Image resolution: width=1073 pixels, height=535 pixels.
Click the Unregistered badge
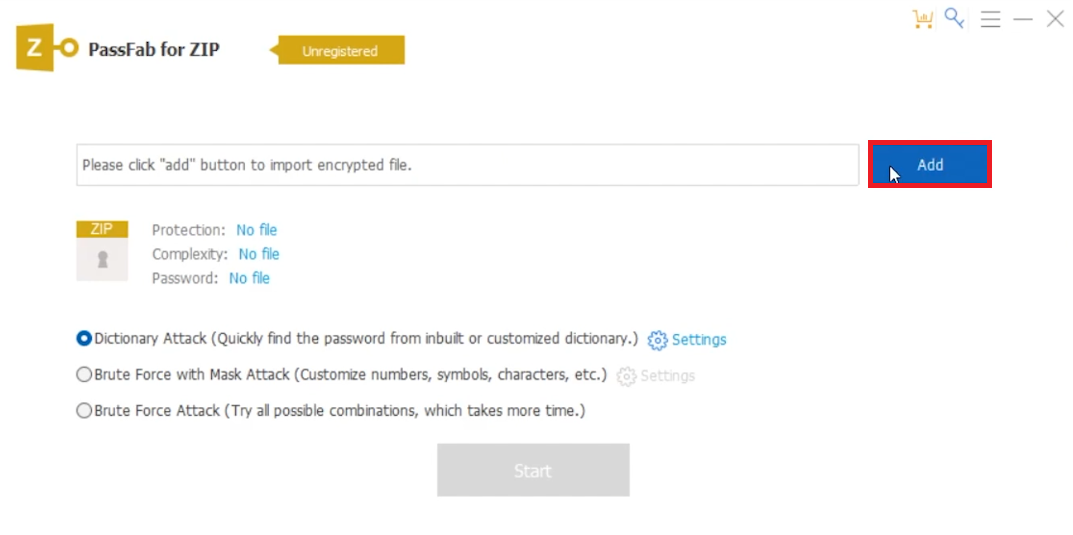[340, 51]
